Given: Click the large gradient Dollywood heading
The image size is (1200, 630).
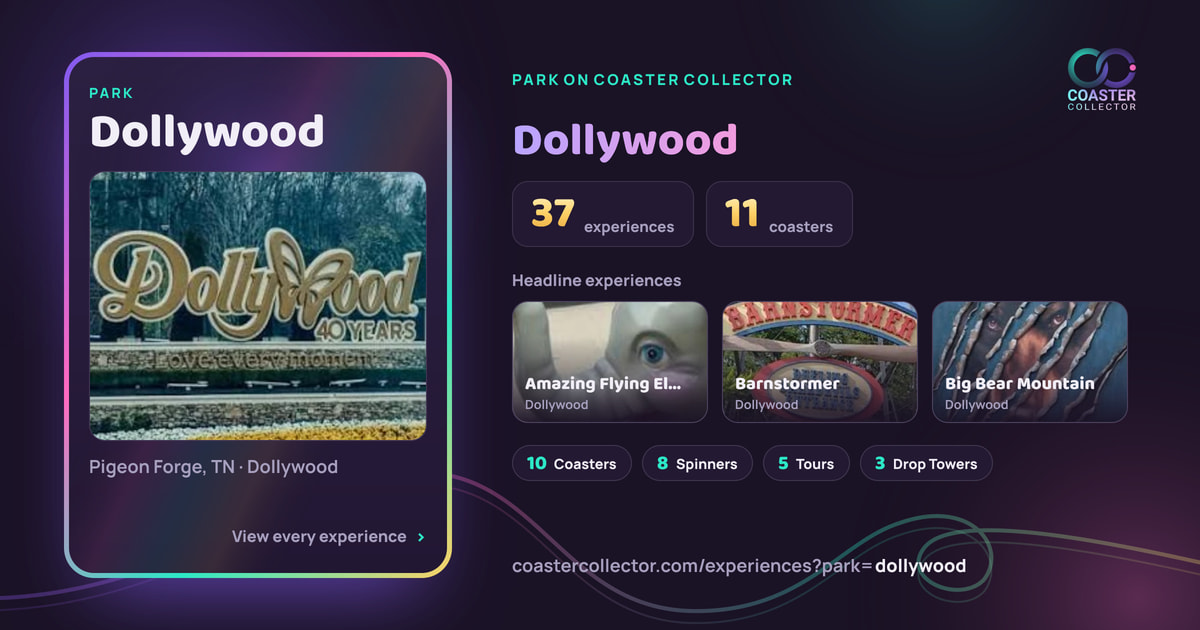Looking at the screenshot, I should 625,140.
